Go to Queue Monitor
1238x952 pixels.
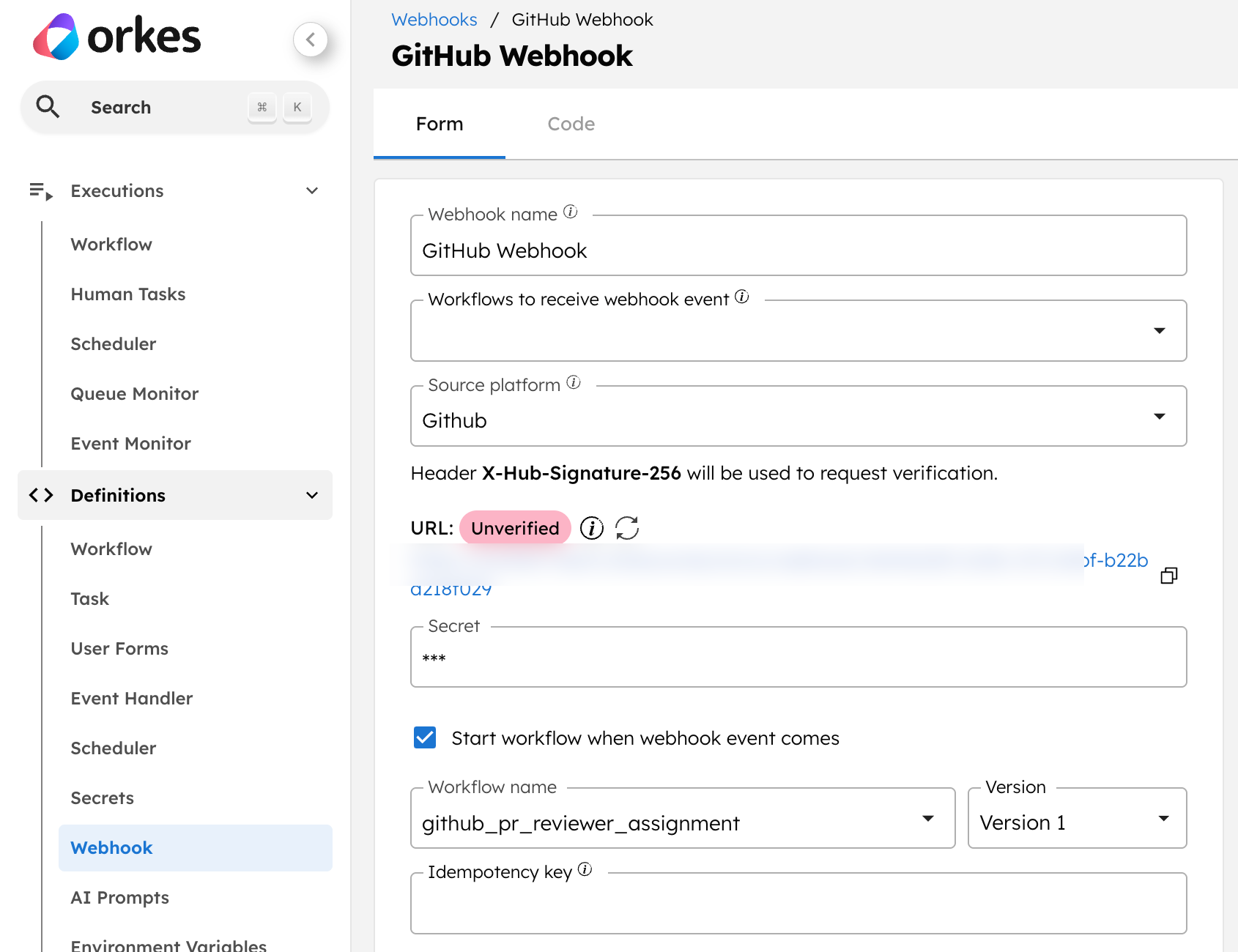coord(135,394)
